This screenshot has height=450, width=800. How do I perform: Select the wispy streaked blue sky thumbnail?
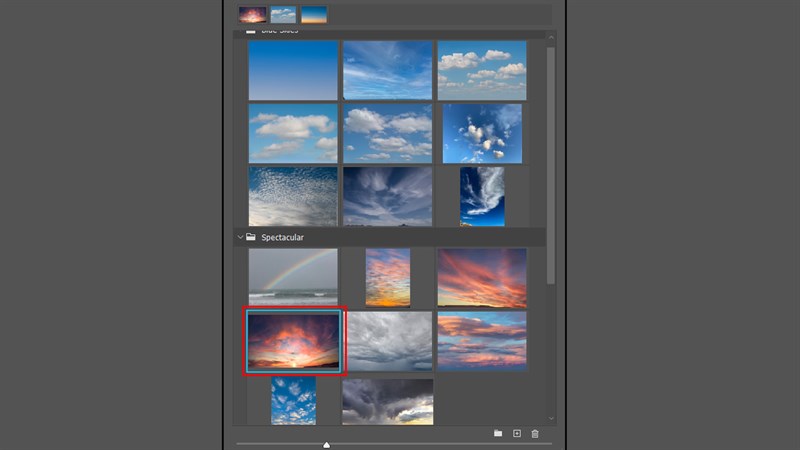[387, 70]
